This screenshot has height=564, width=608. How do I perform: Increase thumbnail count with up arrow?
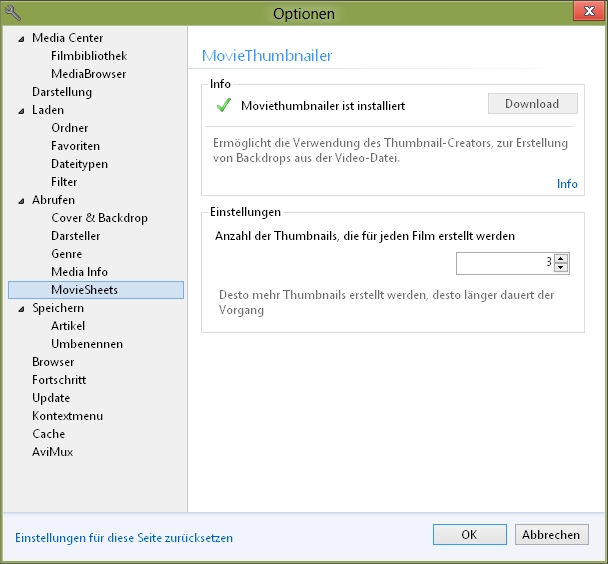pos(561,259)
